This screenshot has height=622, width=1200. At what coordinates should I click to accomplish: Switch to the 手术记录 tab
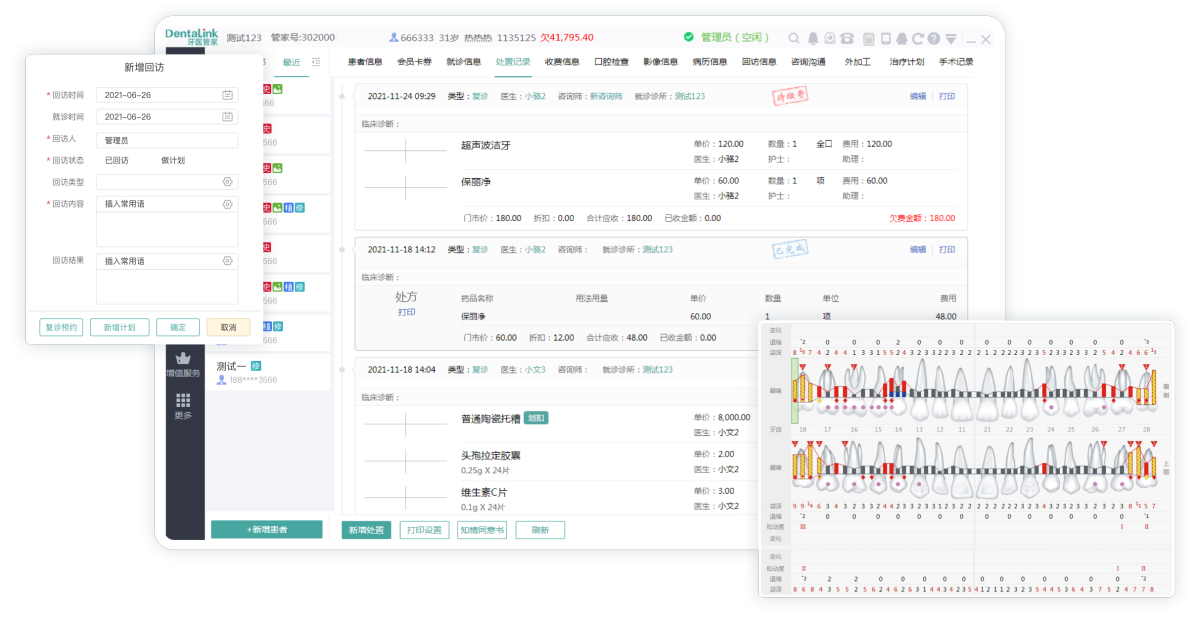point(956,62)
